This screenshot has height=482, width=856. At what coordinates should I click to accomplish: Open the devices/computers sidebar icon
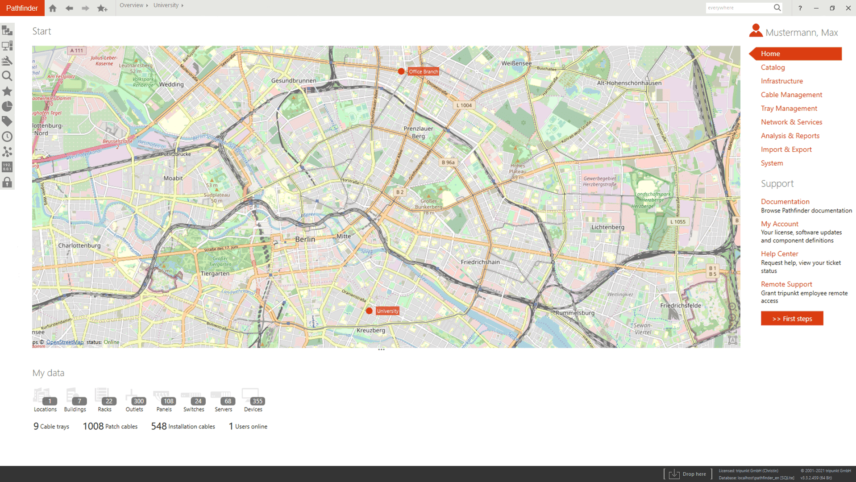[x=7, y=46]
